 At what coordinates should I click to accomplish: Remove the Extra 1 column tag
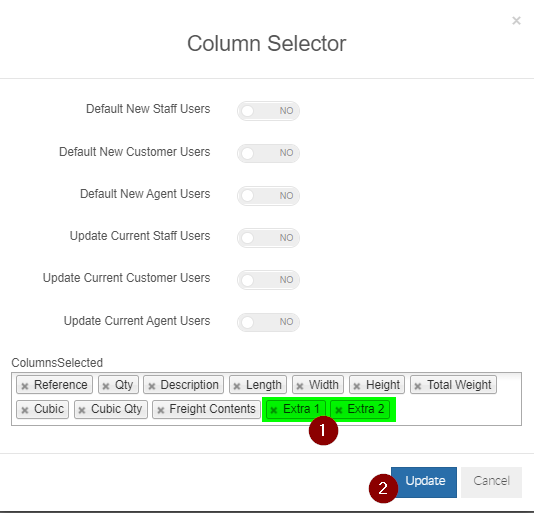point(274,410)
